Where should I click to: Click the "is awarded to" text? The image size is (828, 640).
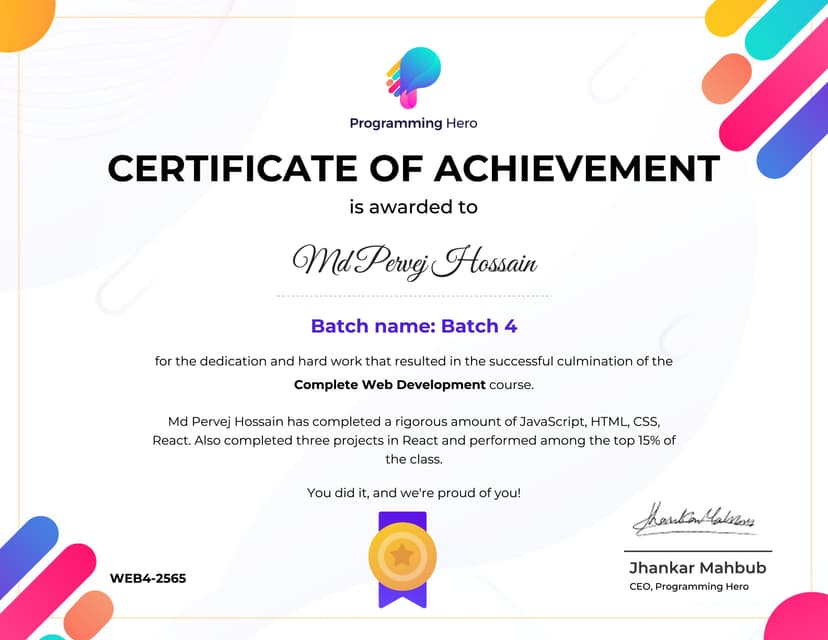tap(413, 208)
